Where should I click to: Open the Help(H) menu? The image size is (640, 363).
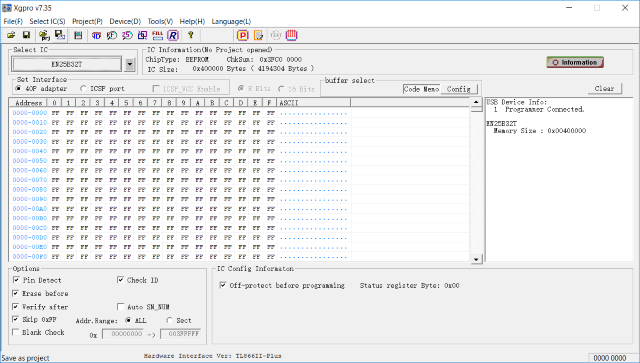(x=192, y=21)
